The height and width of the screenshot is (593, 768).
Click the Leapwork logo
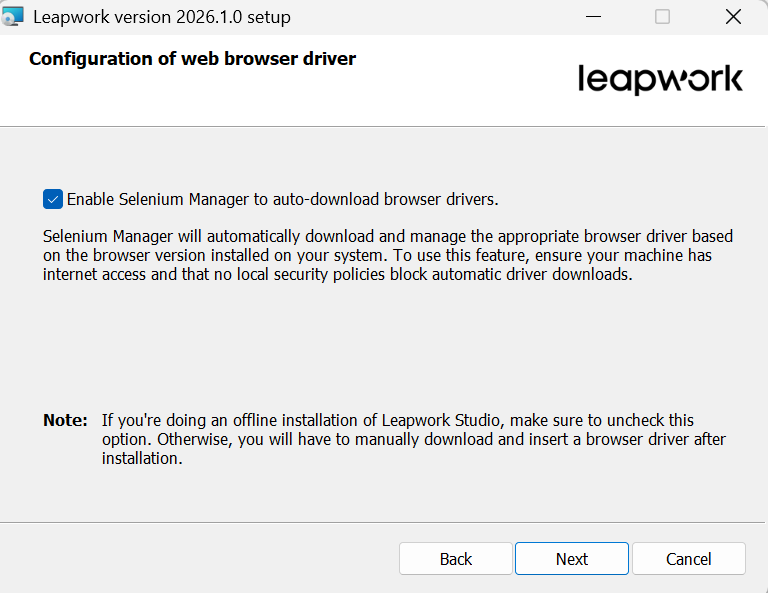pyautogui.click(x=660, y=79)
